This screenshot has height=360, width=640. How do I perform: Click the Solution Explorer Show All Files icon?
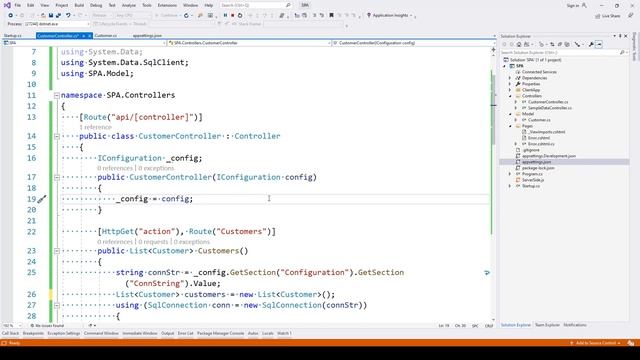coord(567,44)
